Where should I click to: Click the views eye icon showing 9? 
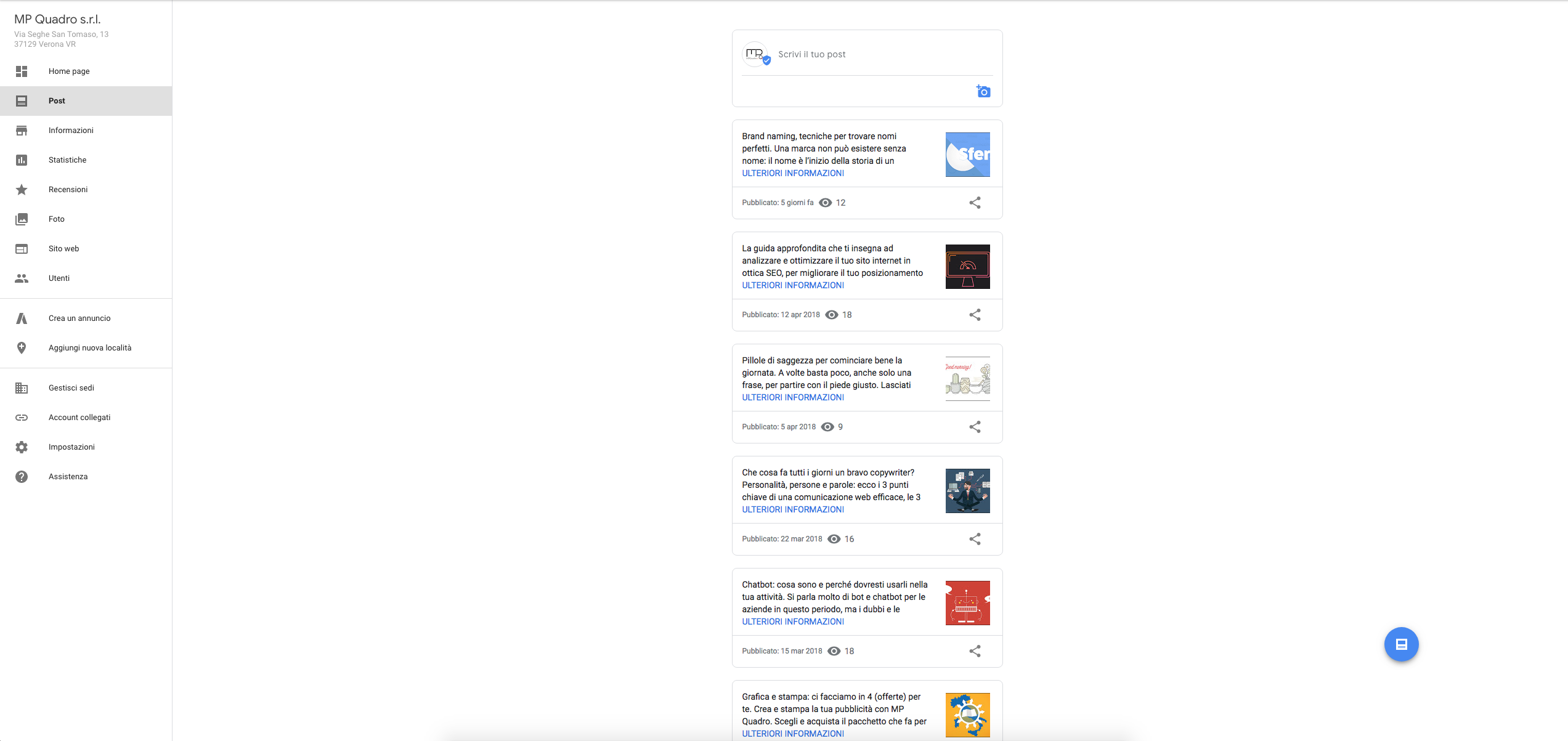pyautogui.click(x=827, y=427)
